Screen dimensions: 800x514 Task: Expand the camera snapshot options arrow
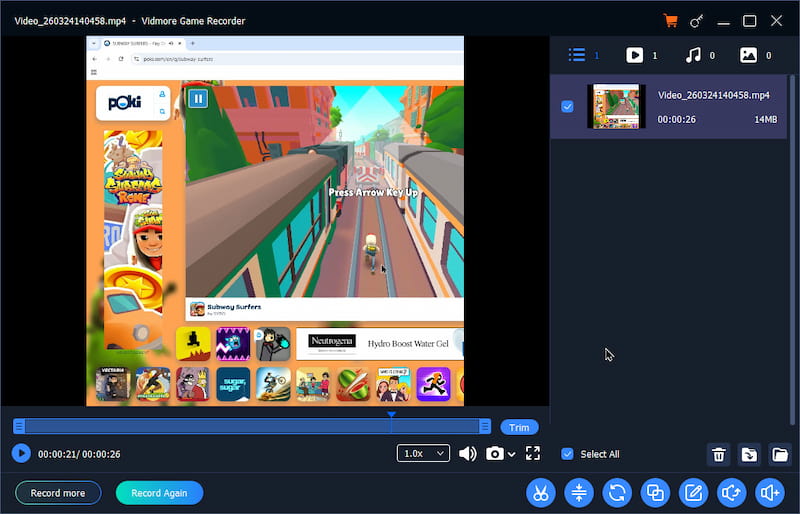(x=512, y=455)
